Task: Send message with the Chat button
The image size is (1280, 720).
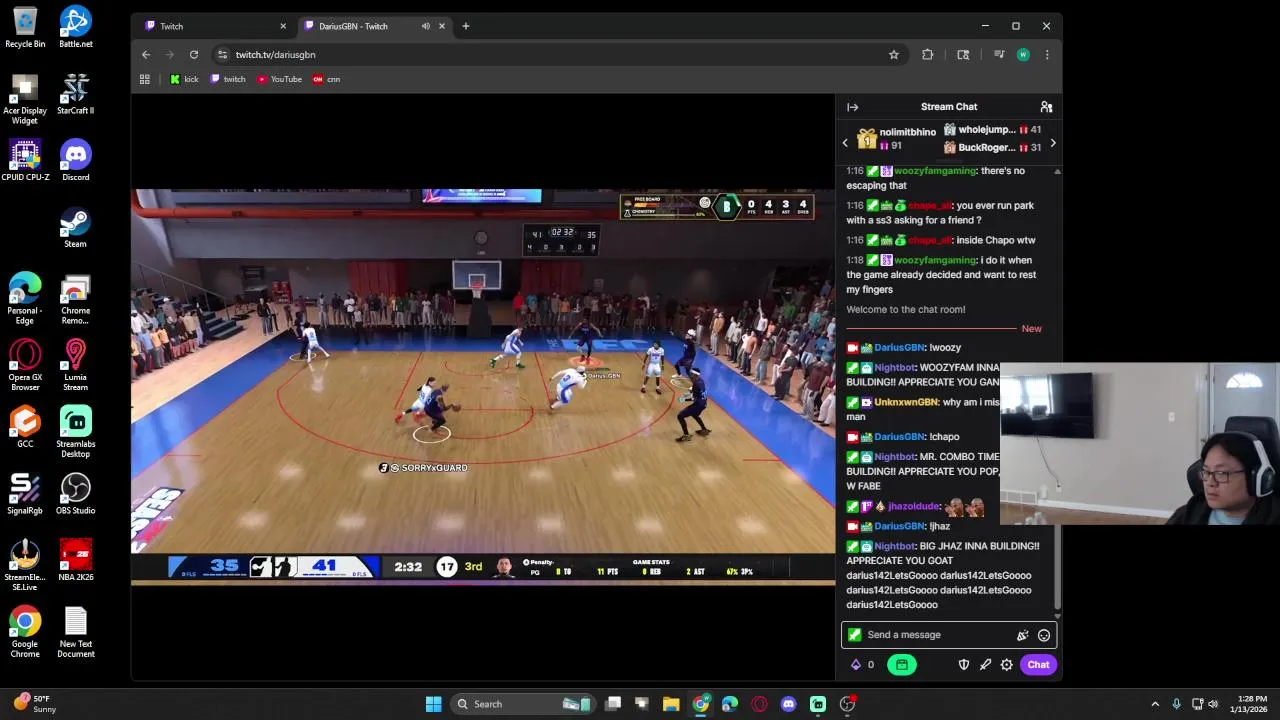Action: (1038, 665)
